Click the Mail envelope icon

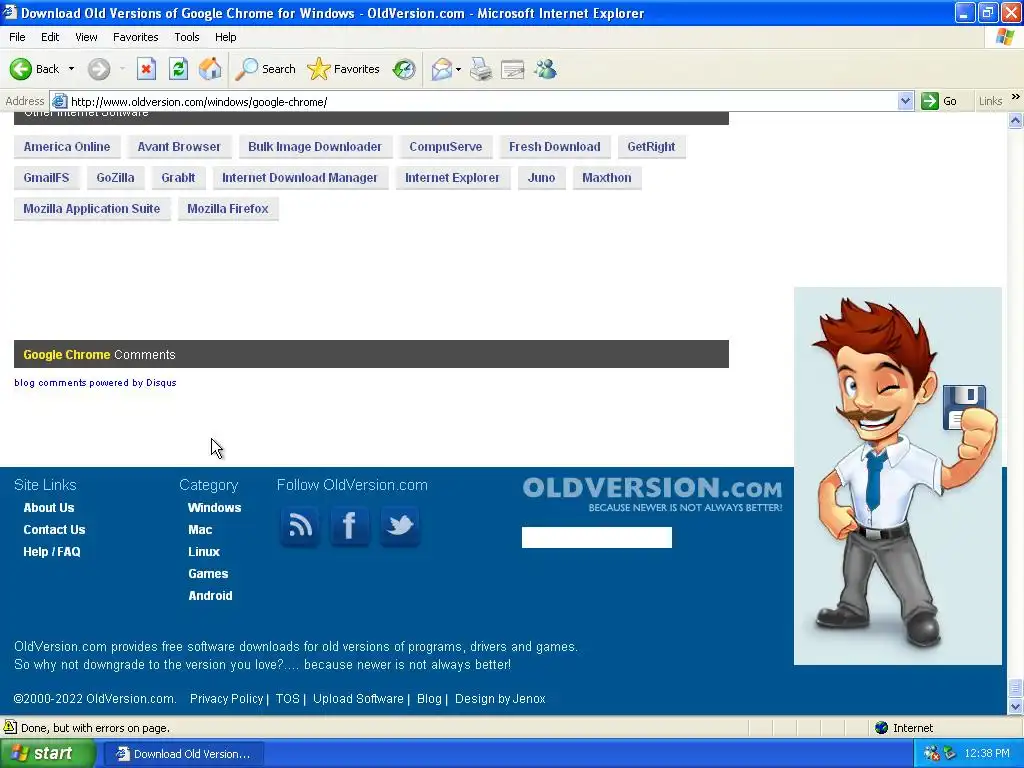(x=441, y=69)
